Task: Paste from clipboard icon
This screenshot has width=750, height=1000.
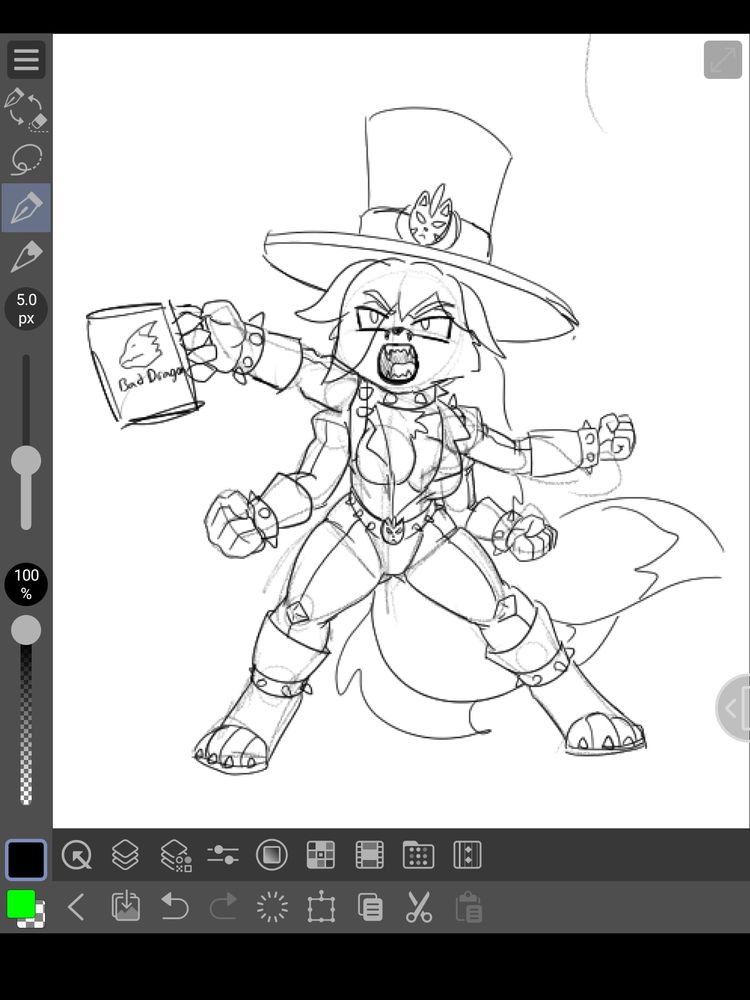Action: (468, 906)
